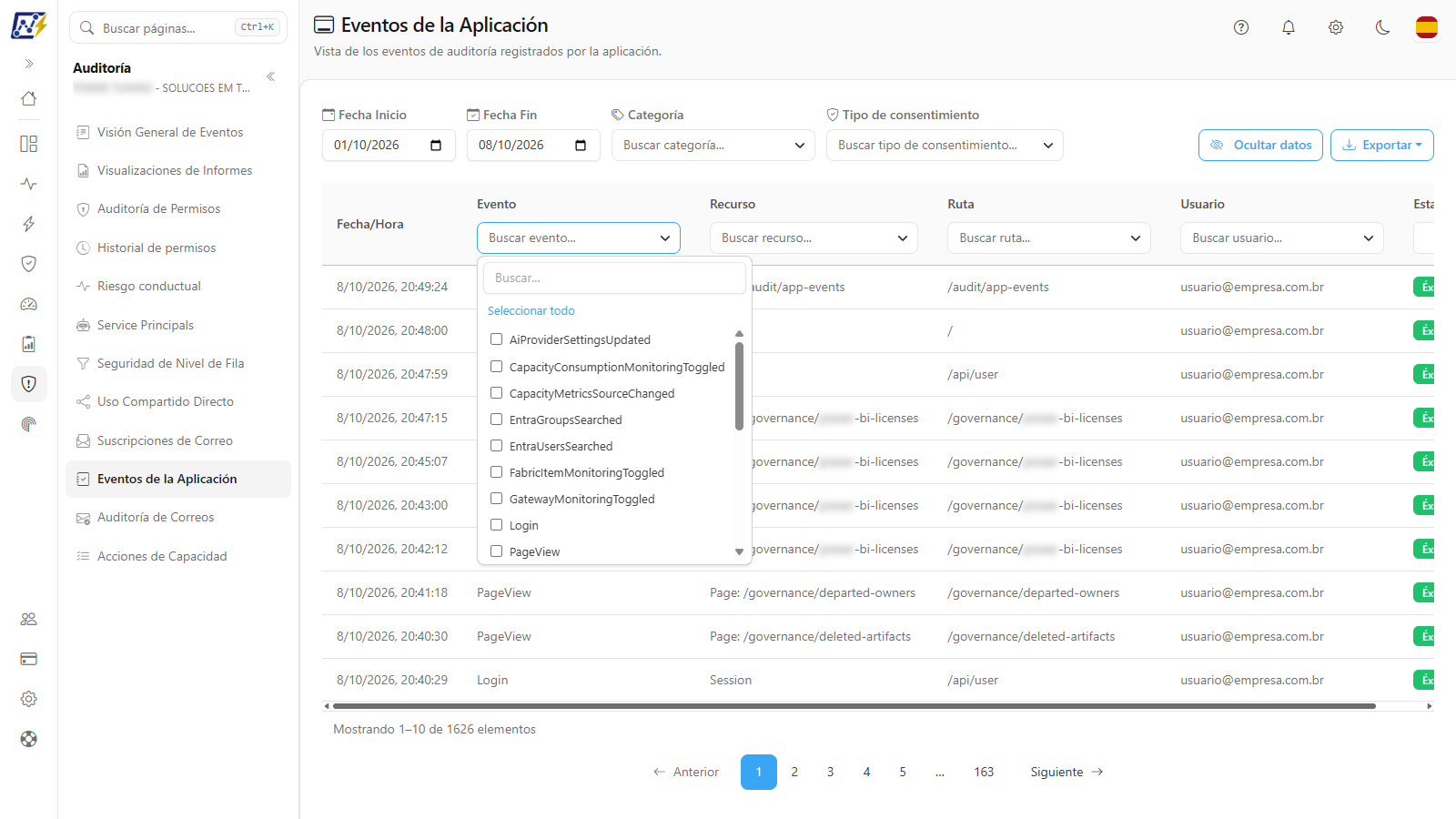Check the Login event checkbox
1456x819 pixels.
pyautogui.click(x=496, y=525)
